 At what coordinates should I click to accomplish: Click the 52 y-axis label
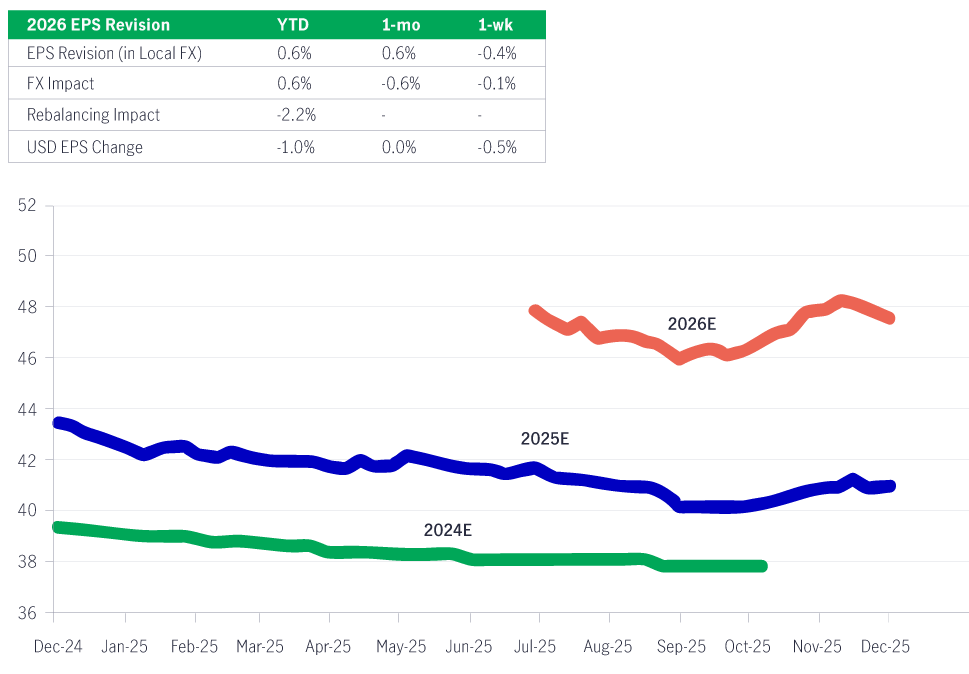tap(26, 205)
